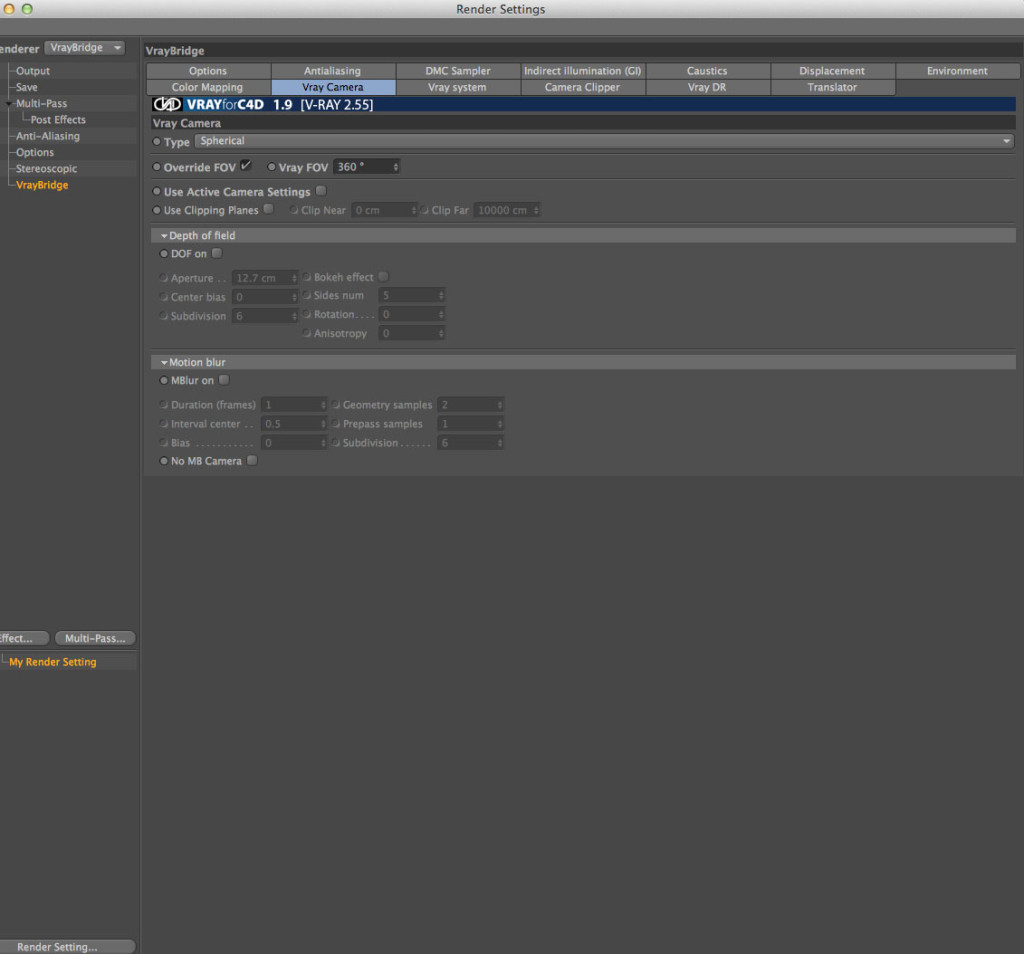Screen dimensions: 1024x954
Task: Switch to the Antialiasing tab
Action: click(x=333, y=71)
